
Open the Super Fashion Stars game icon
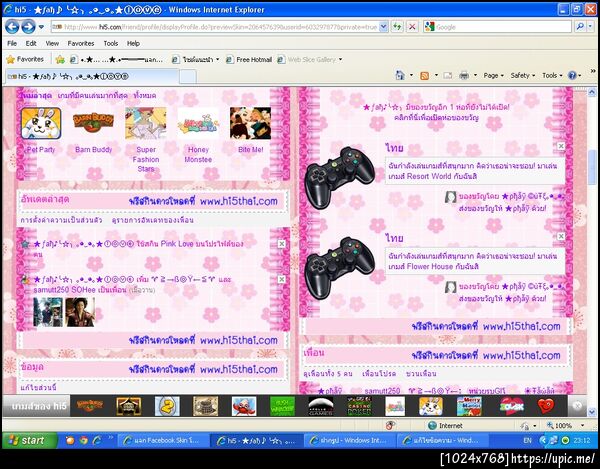[x=146, y=123]
